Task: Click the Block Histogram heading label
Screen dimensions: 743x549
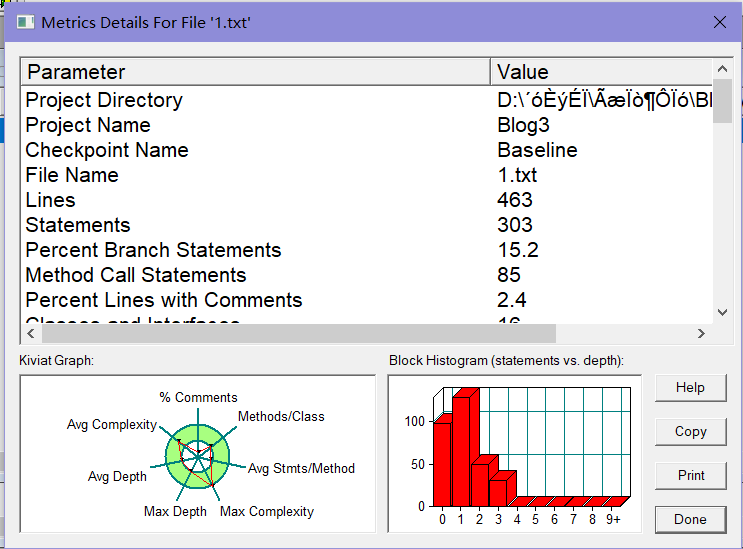Action: tap(506, 360)
